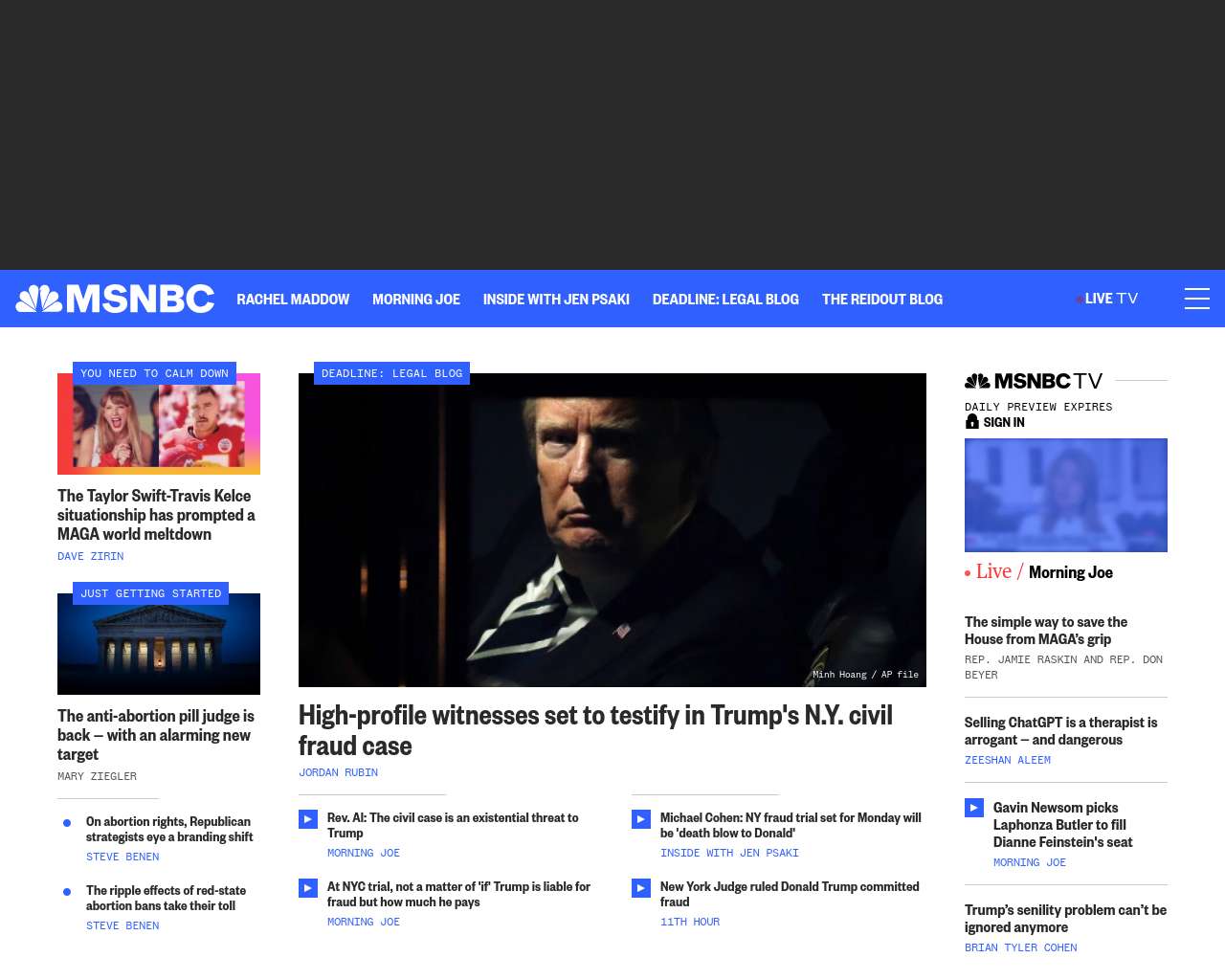
Task: Open Gavin Newsom picks Laphonza Butler story
Action: click(x=1062, y=825)
